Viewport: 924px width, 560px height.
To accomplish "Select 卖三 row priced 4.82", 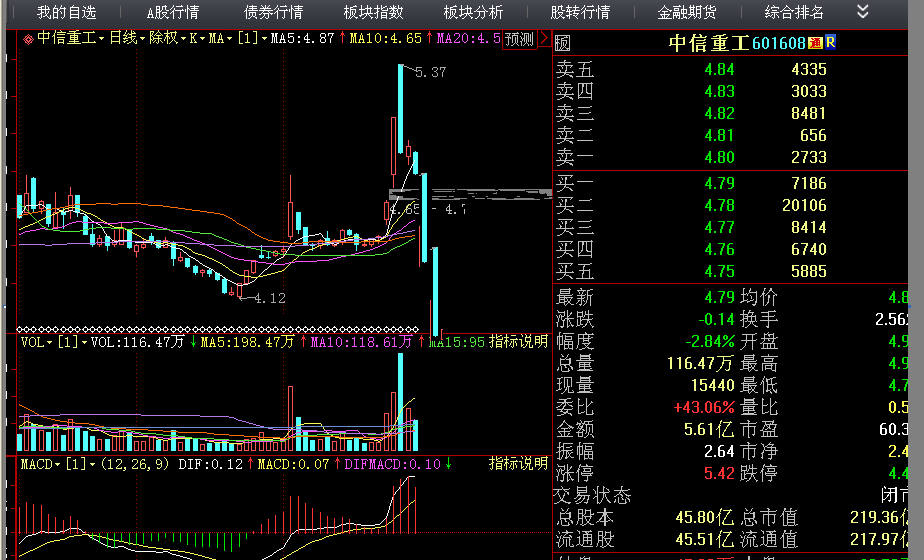I will pos(730,113).
